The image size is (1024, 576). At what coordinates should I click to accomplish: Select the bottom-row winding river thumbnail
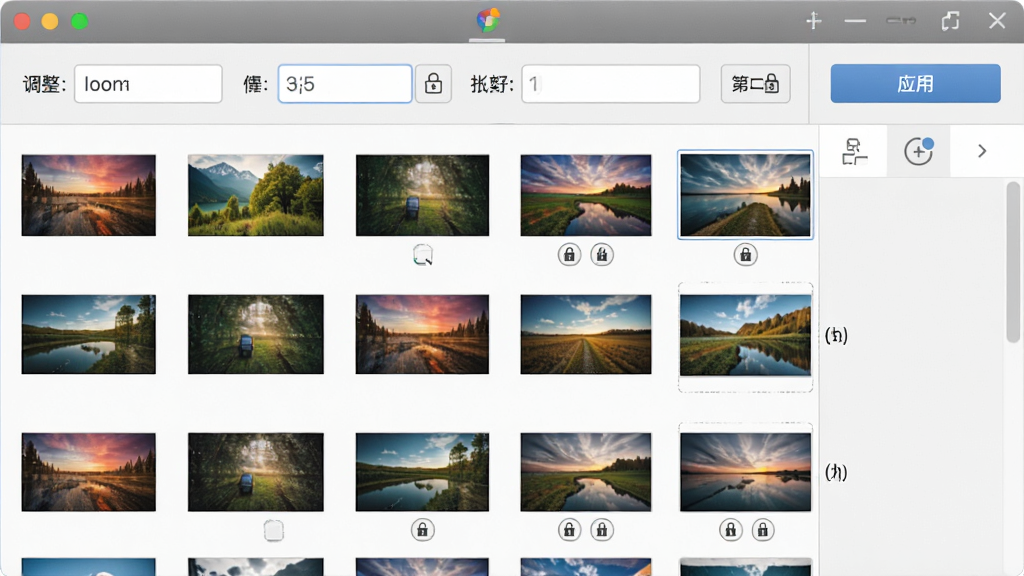[x=586, y=472]
